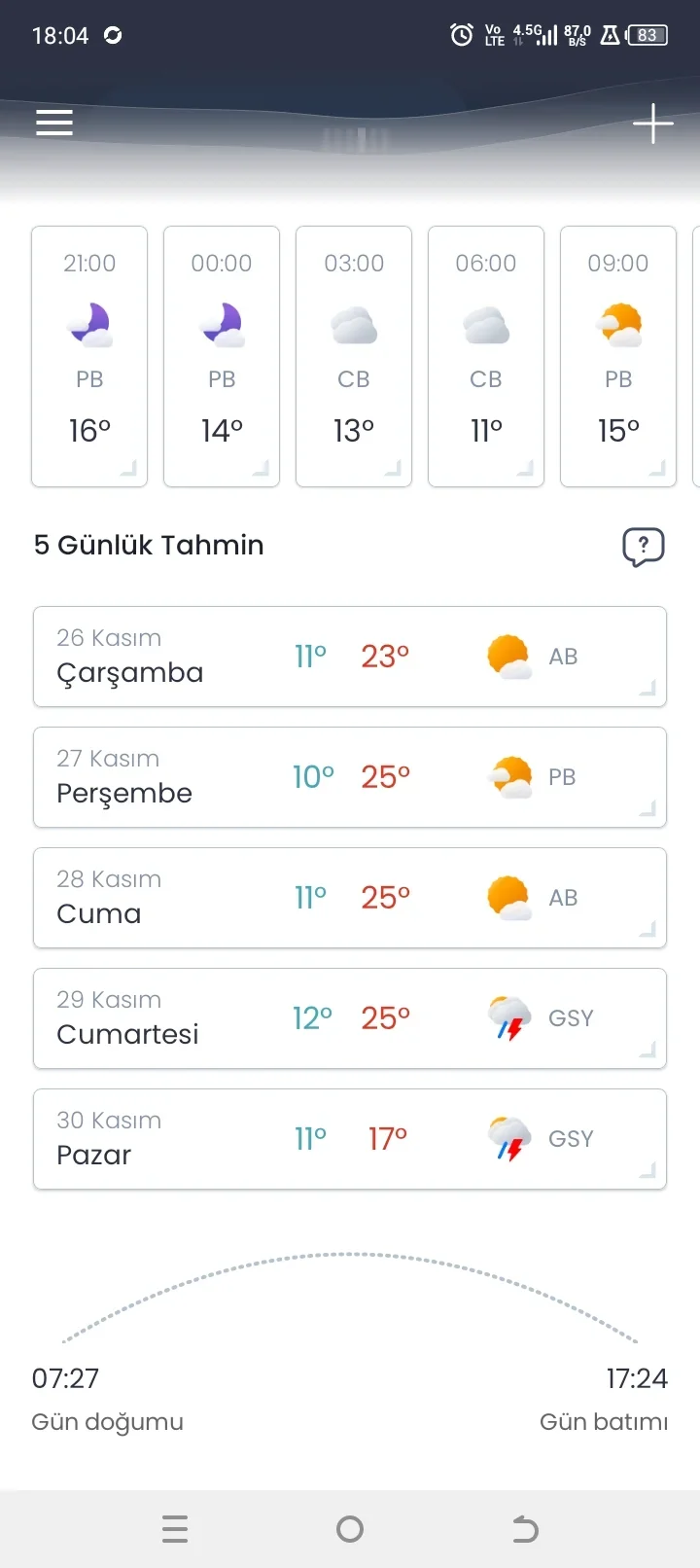Tap the 07:27 Gün doğumu sunrise time

(x=66, y=1378)
